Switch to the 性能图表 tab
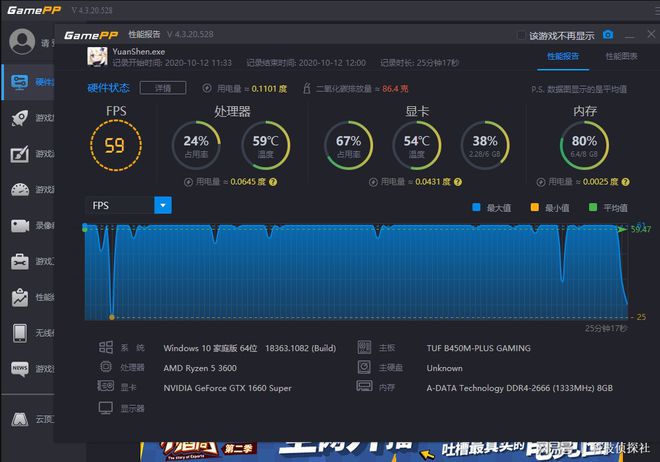The height and width of the screenshot is (462, 660). tap(621, 56)
